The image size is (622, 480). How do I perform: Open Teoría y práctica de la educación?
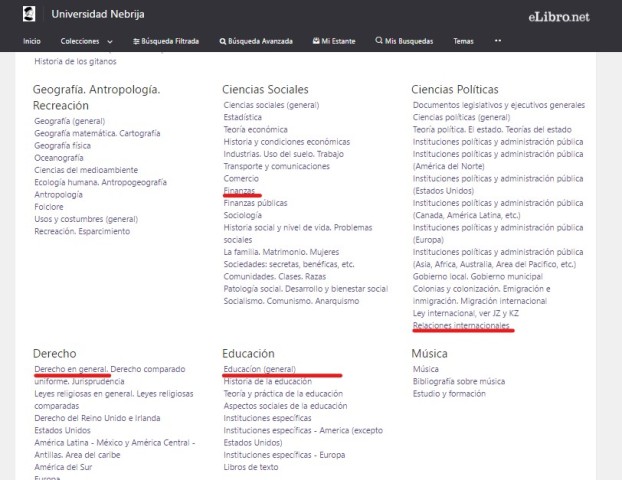283,394
